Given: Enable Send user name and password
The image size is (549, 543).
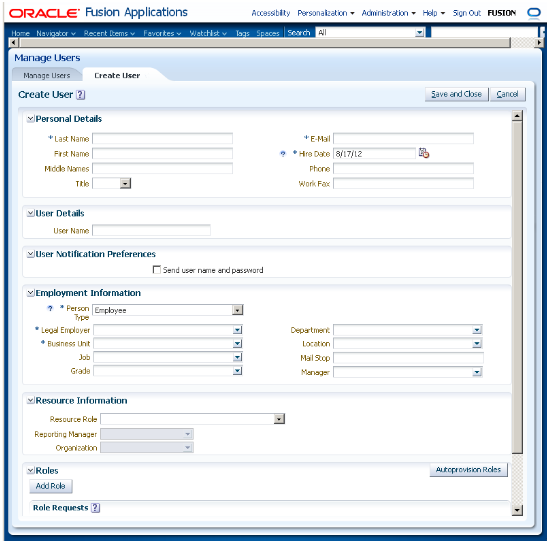Looking at the screenshot, I should tap(157, 270).
